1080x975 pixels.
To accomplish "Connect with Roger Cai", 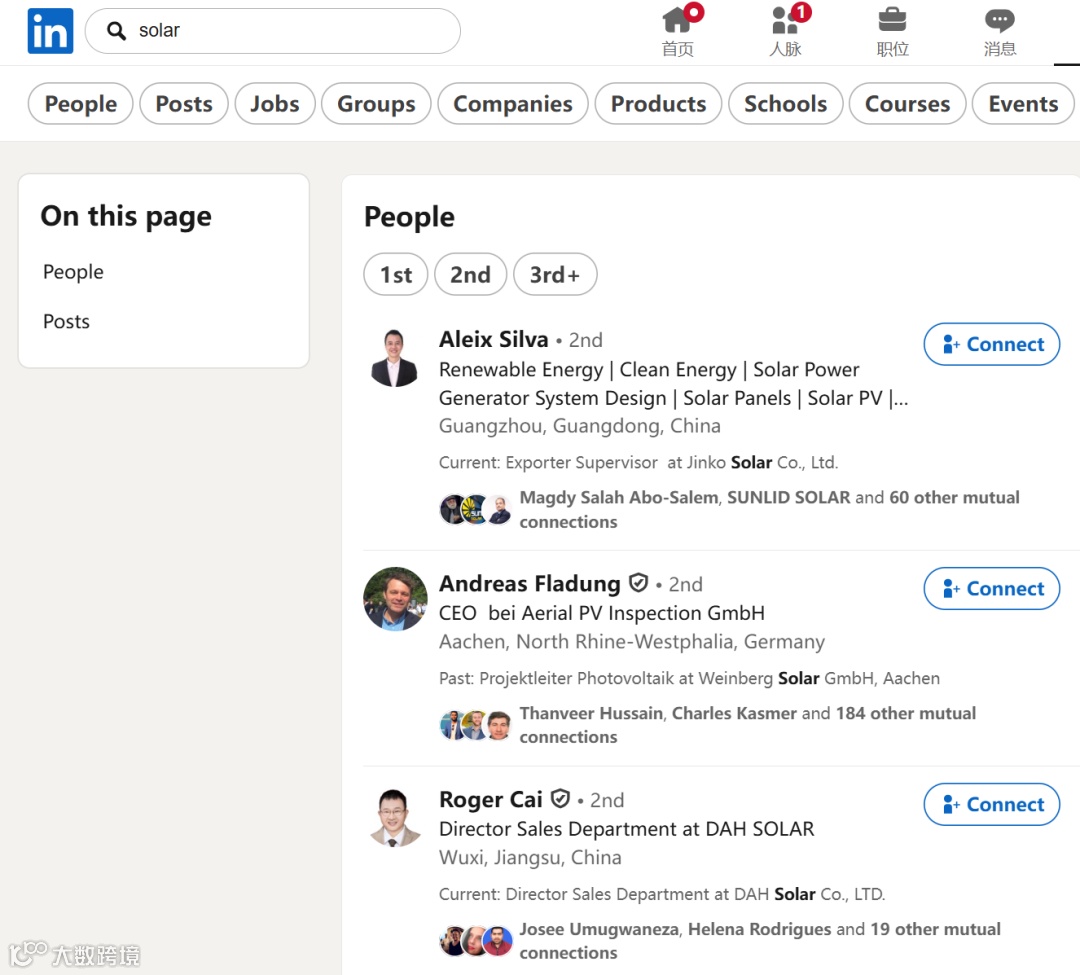I will pyautogui.click(x=992, y=804).
